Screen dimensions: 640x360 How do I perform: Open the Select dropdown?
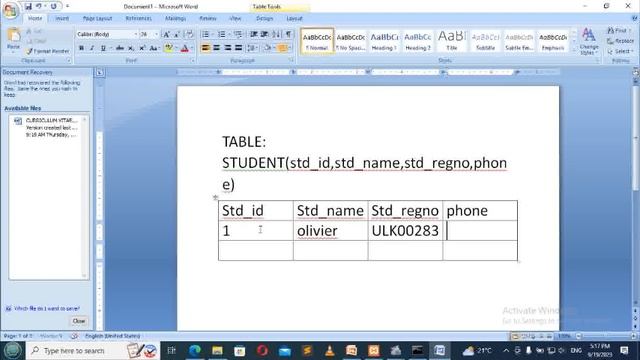point(620,51)
